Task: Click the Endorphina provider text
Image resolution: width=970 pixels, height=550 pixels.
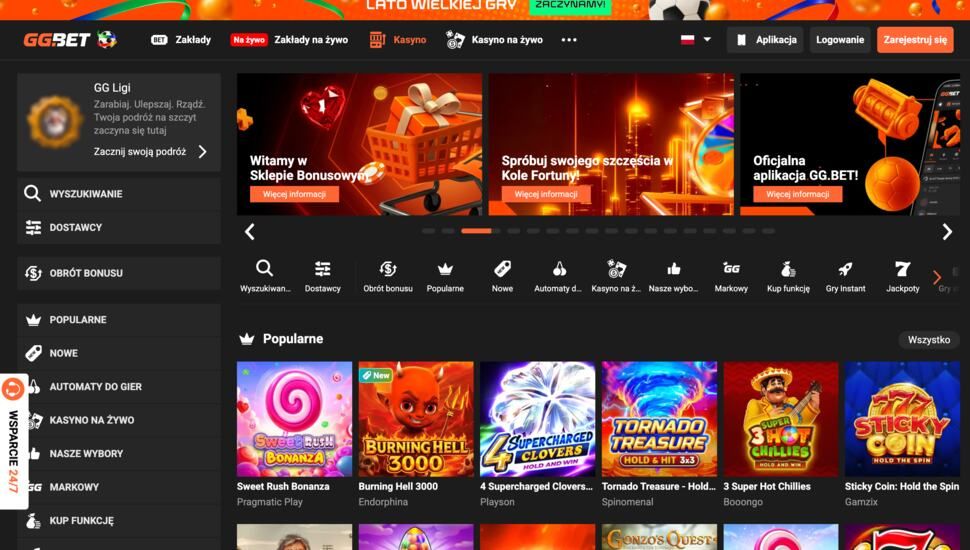Action: coord(383,502)
